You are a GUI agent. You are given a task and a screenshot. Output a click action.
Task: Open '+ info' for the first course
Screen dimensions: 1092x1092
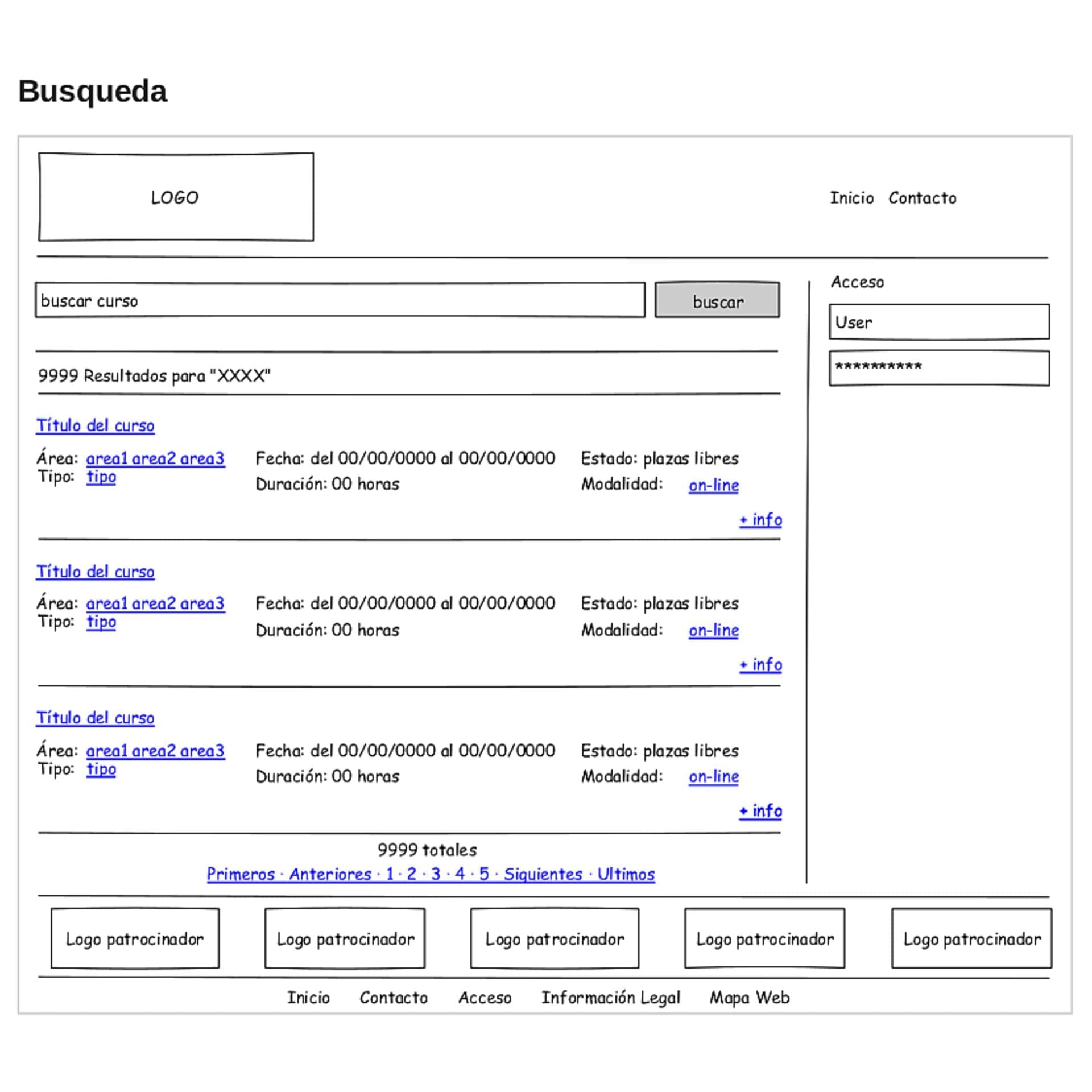(x=760, y=519)
